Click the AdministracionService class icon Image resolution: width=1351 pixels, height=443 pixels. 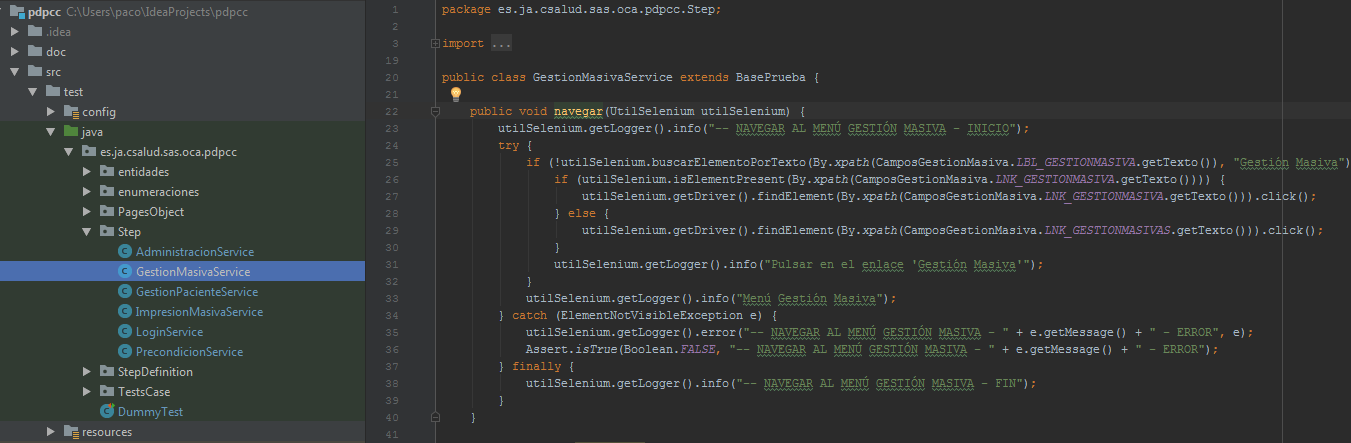pos(125,252)
